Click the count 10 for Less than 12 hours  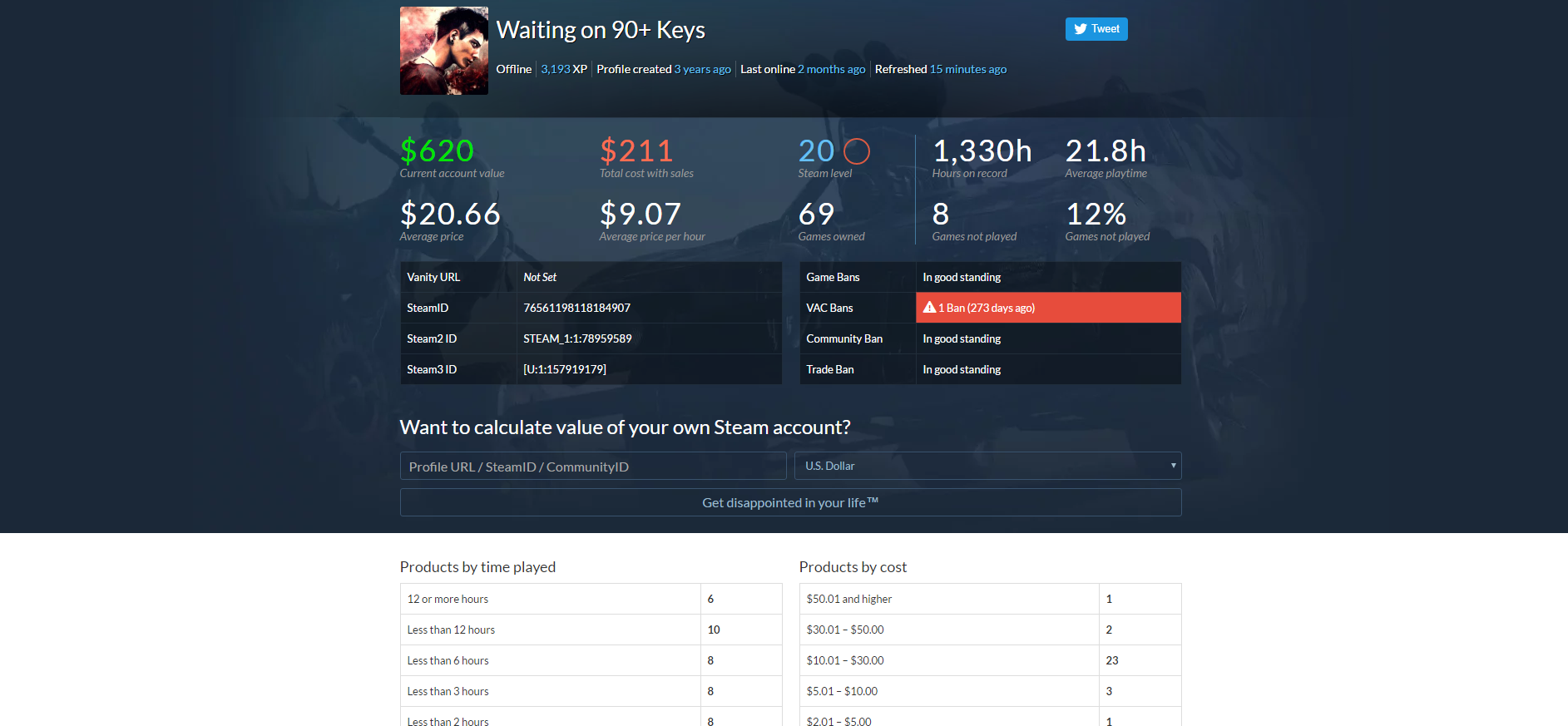pyautogui.click(x=714, y=630)
